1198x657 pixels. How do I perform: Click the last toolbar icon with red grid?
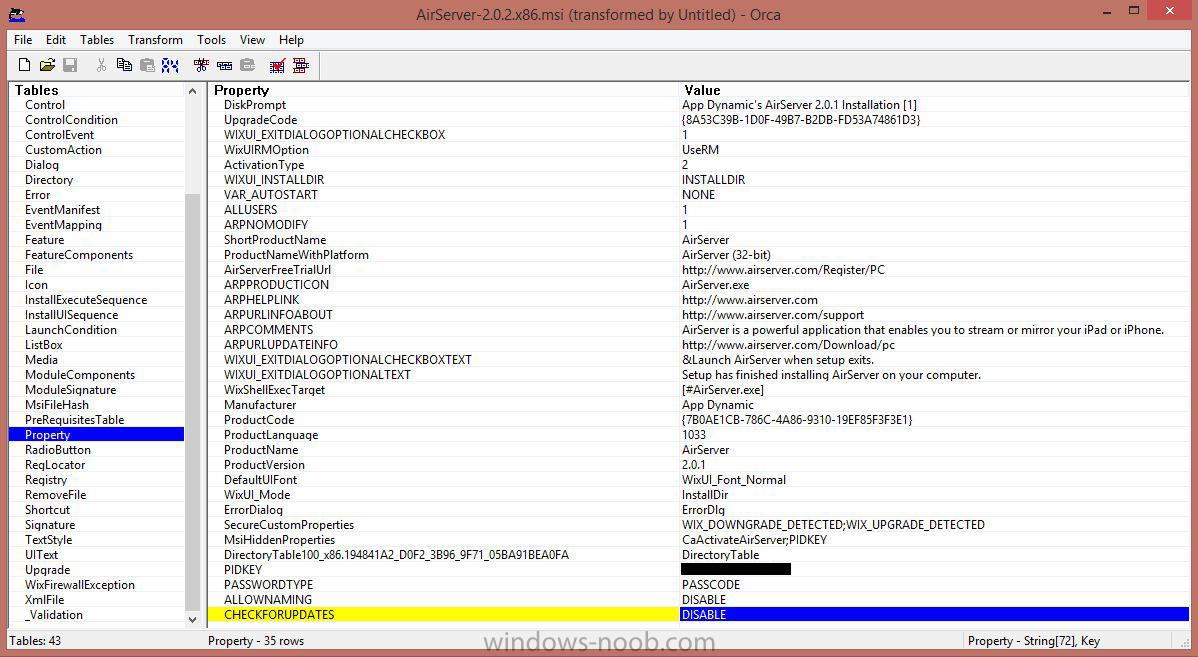[x=301, y=65]
